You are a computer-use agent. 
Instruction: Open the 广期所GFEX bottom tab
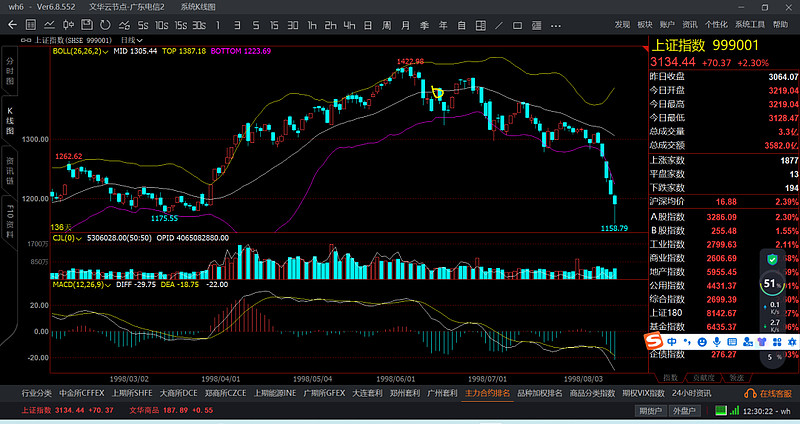point(324,393)
